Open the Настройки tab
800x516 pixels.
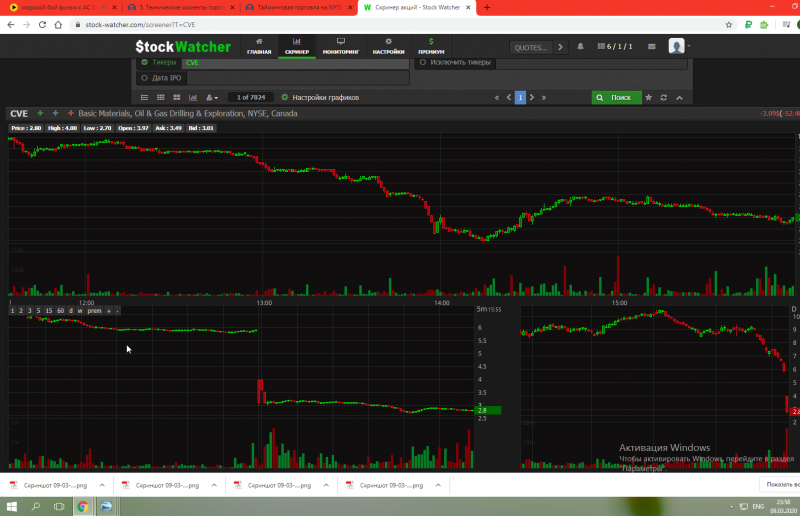coord(388,46)
